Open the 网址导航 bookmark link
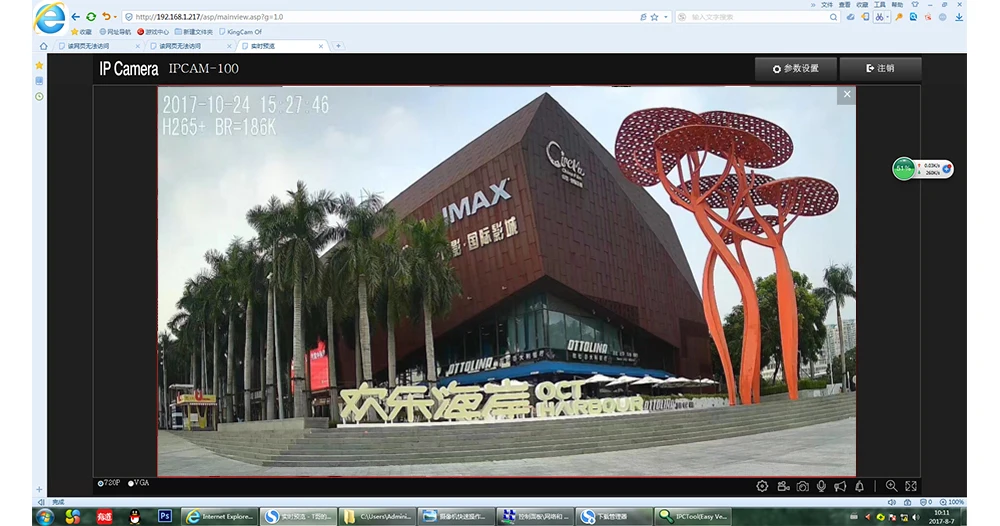The image size is (1000, 526). click(x=115, y=32)
